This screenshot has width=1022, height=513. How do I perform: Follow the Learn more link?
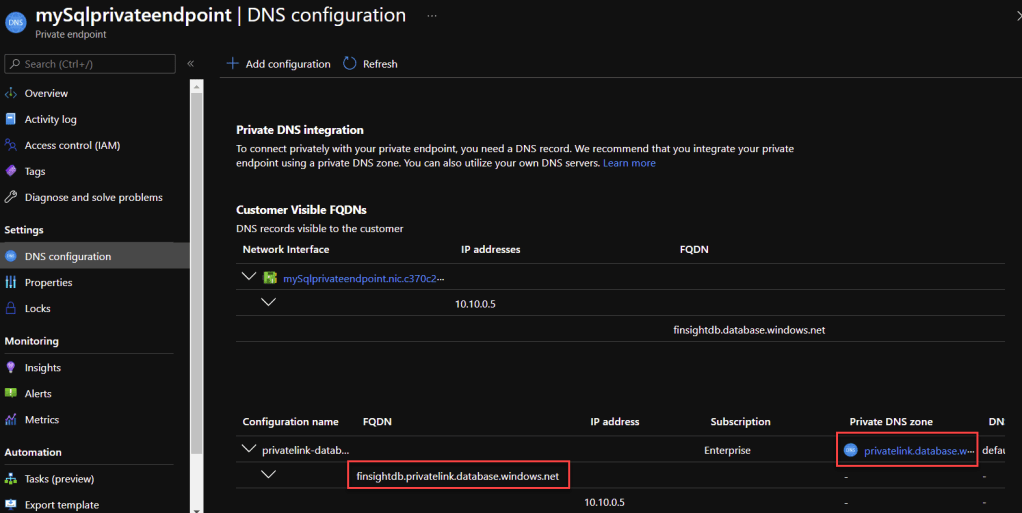(629, 163)
